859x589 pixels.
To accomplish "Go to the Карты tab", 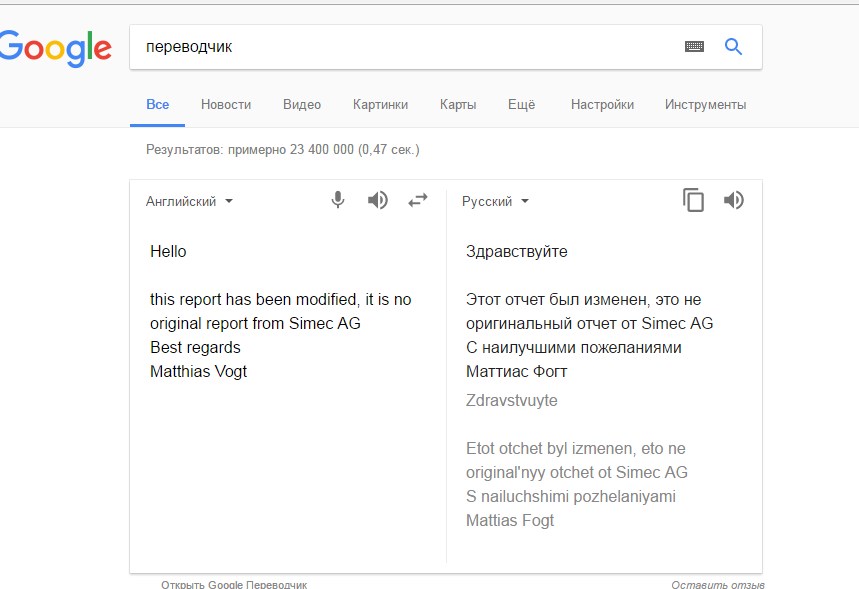I will (x=458, y=104).
